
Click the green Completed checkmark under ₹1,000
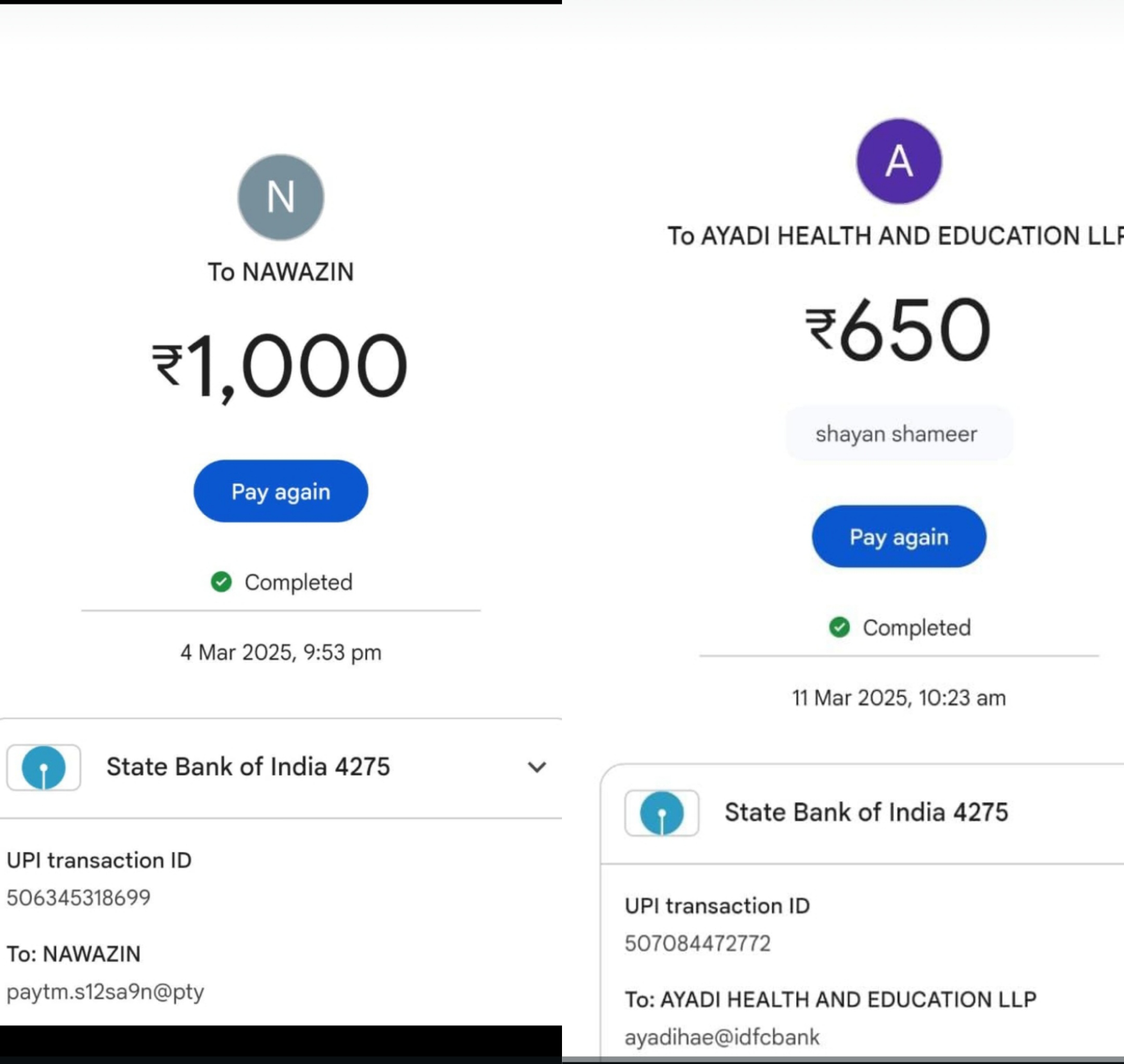point(221,582)
